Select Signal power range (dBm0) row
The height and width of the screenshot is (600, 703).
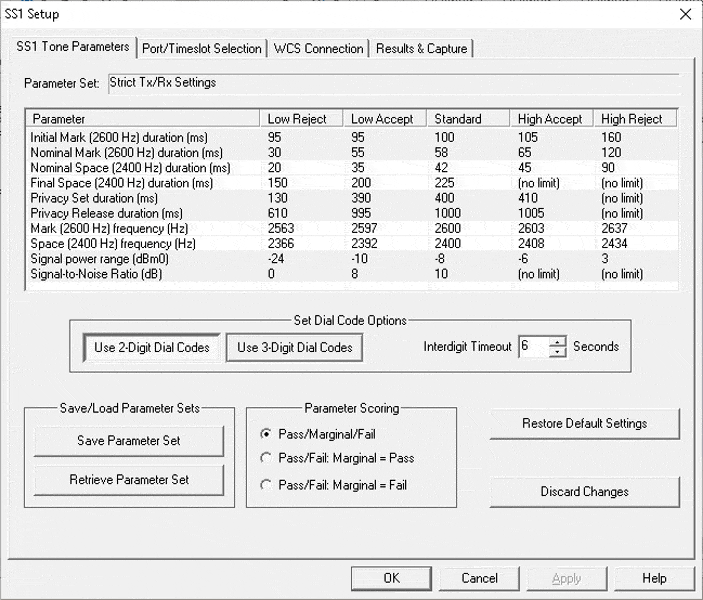pos(352,259)
